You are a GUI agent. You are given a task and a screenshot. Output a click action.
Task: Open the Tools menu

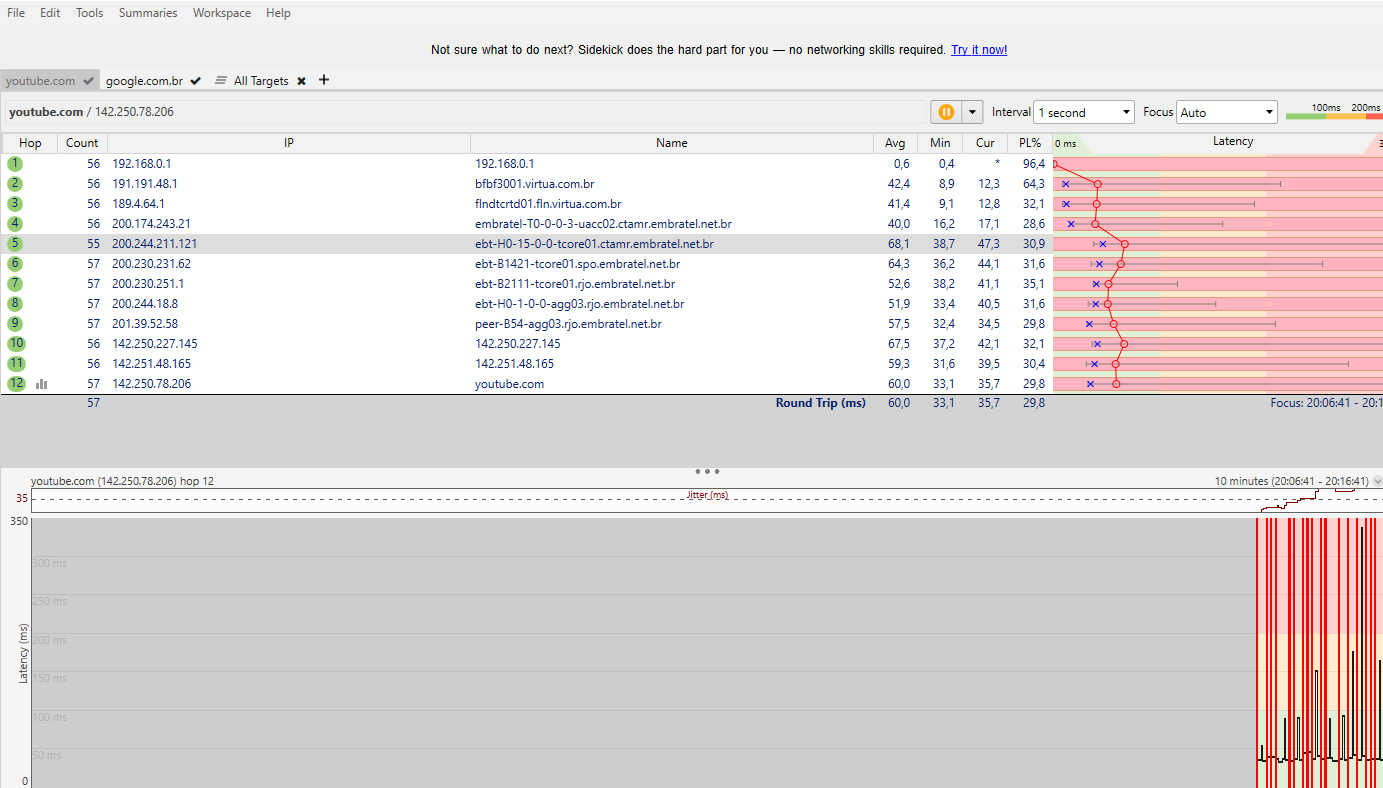pos(90,13)
